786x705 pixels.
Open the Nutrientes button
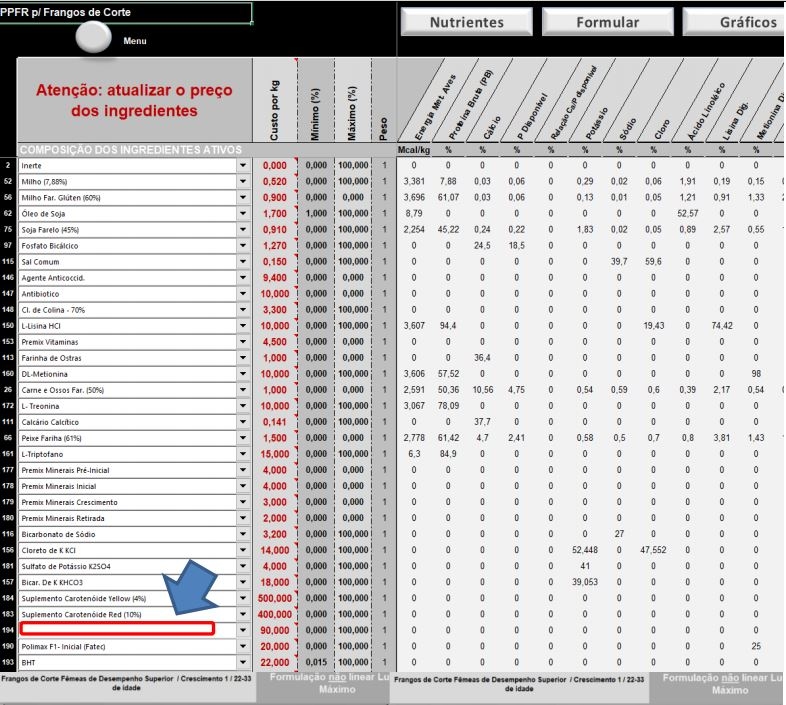point(467,22)
